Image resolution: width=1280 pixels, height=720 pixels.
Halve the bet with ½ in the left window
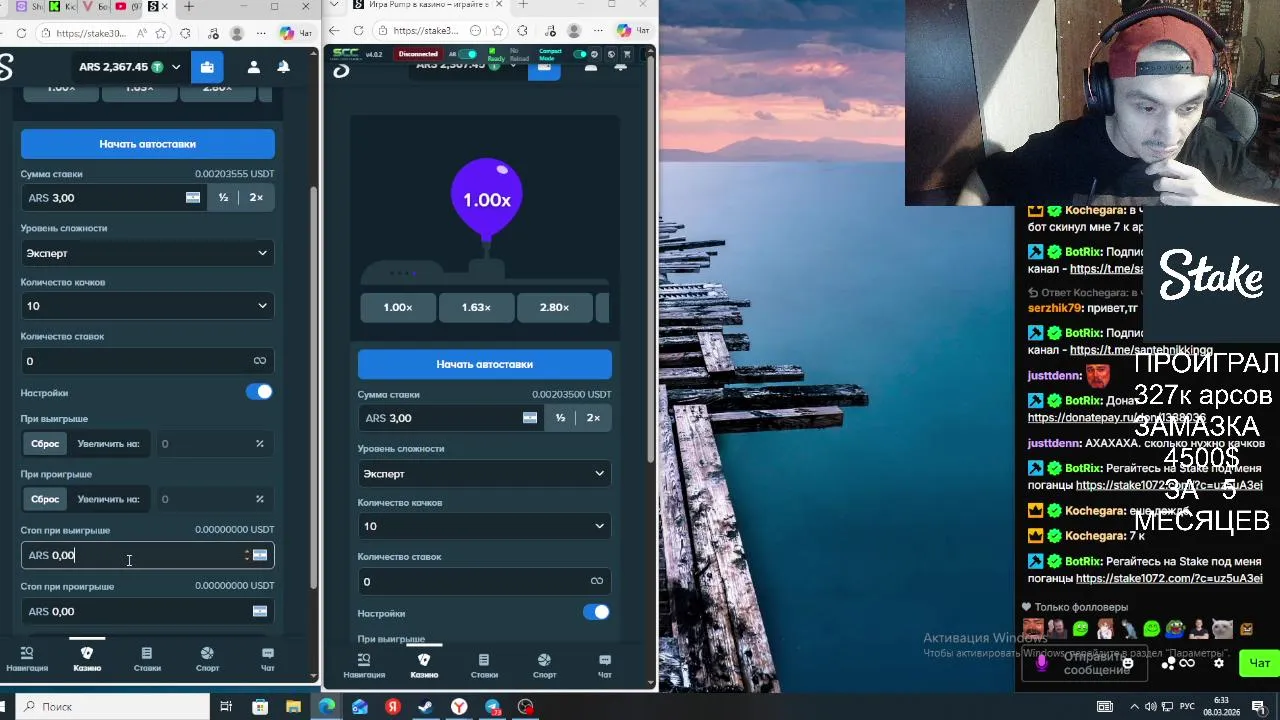coord(223,198)
